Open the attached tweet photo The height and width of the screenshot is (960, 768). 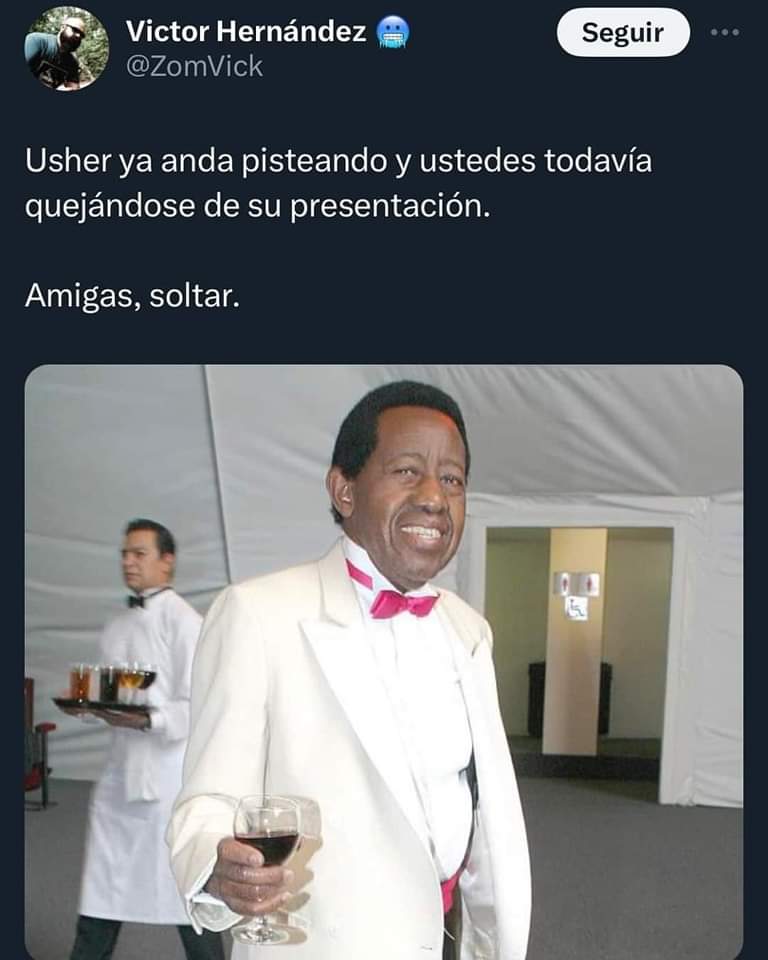384,662
